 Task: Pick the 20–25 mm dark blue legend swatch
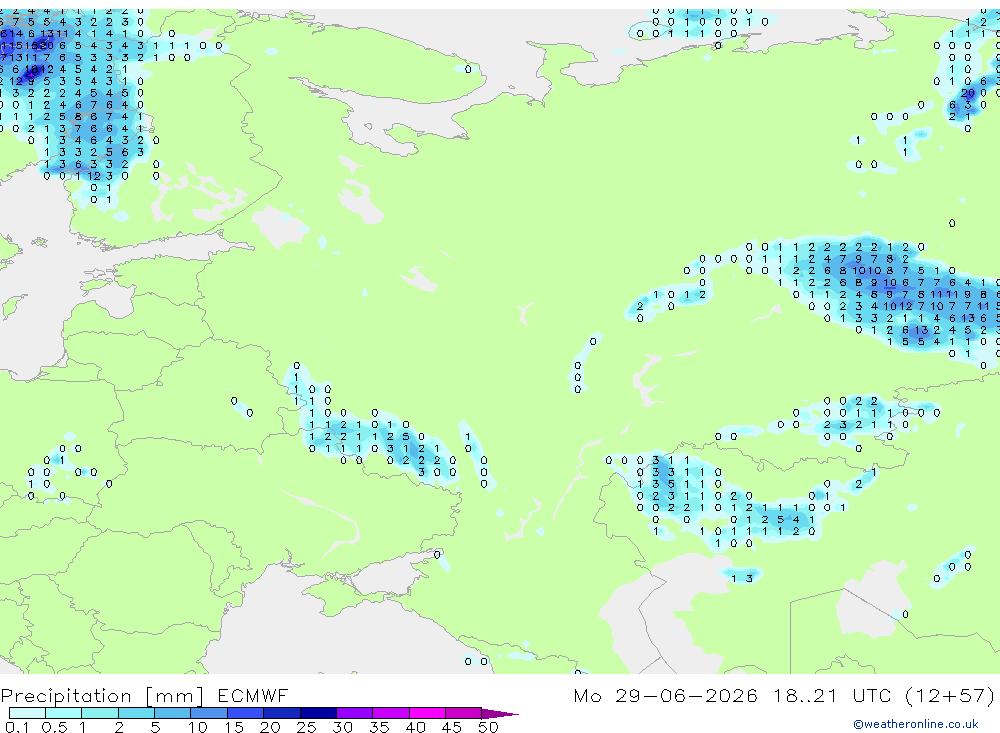point(282,713)
